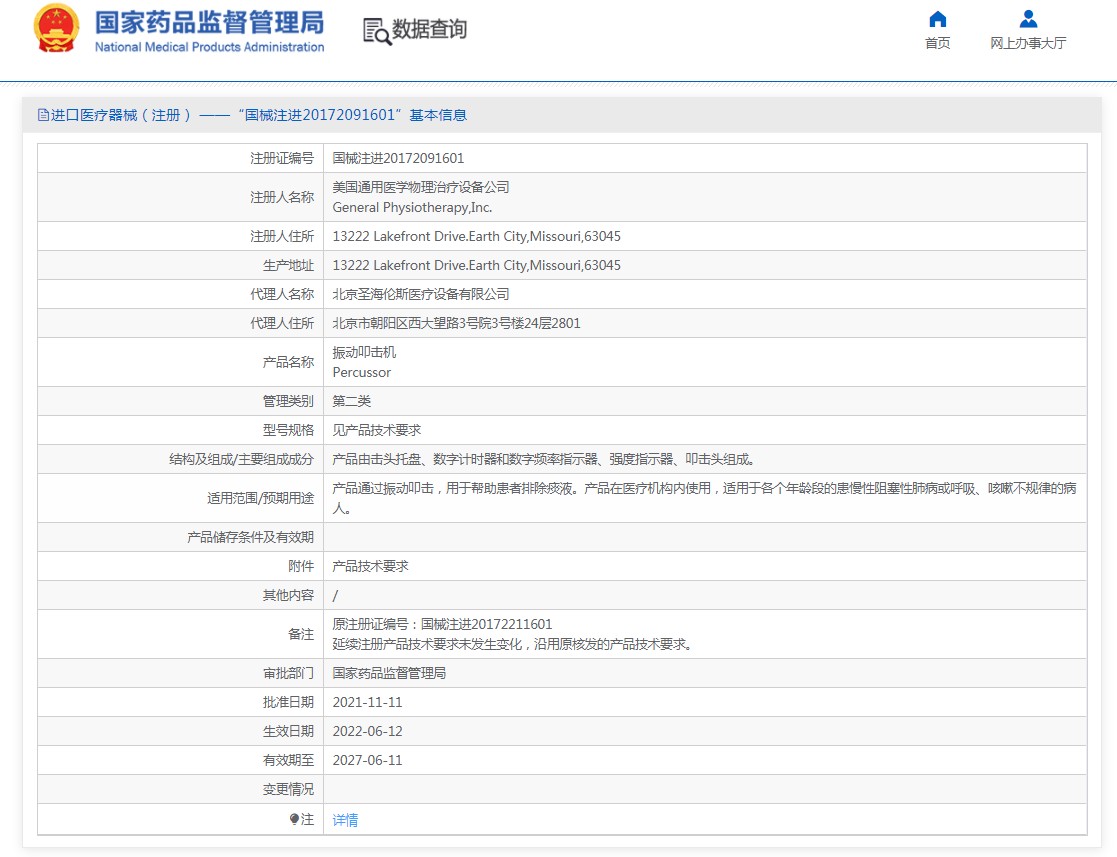Click 北京市朝阳区西大望路 agent address

click(457, 323)
